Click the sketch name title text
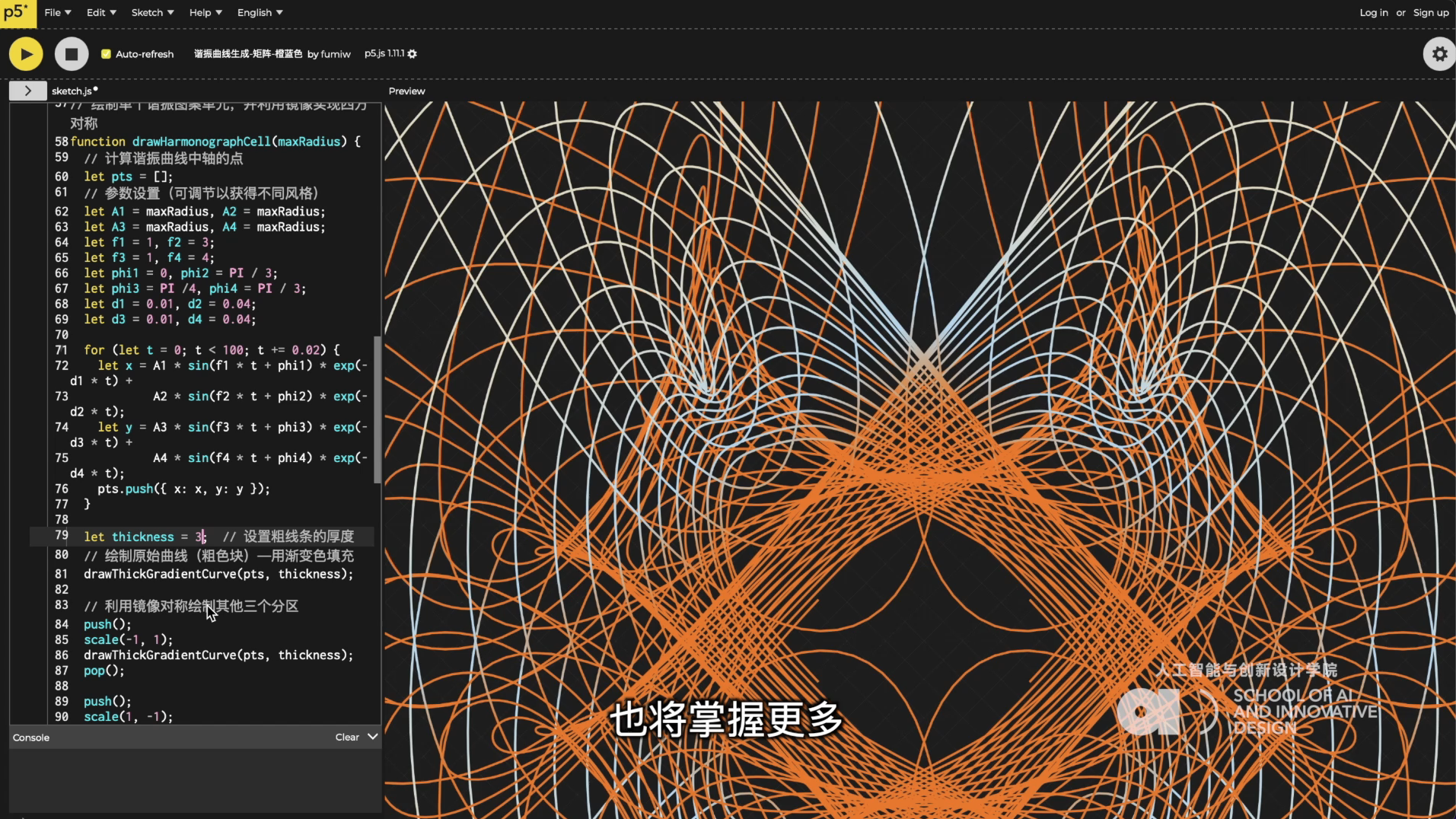The width and height of the screenshot is (1456, 819). pyautogui.click(x=247, y=54)
